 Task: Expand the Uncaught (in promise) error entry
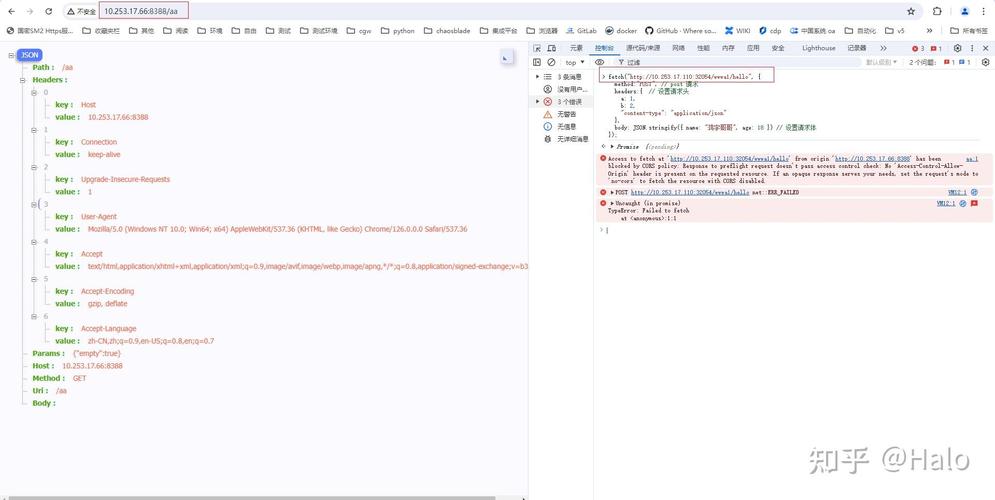[612, 204]
